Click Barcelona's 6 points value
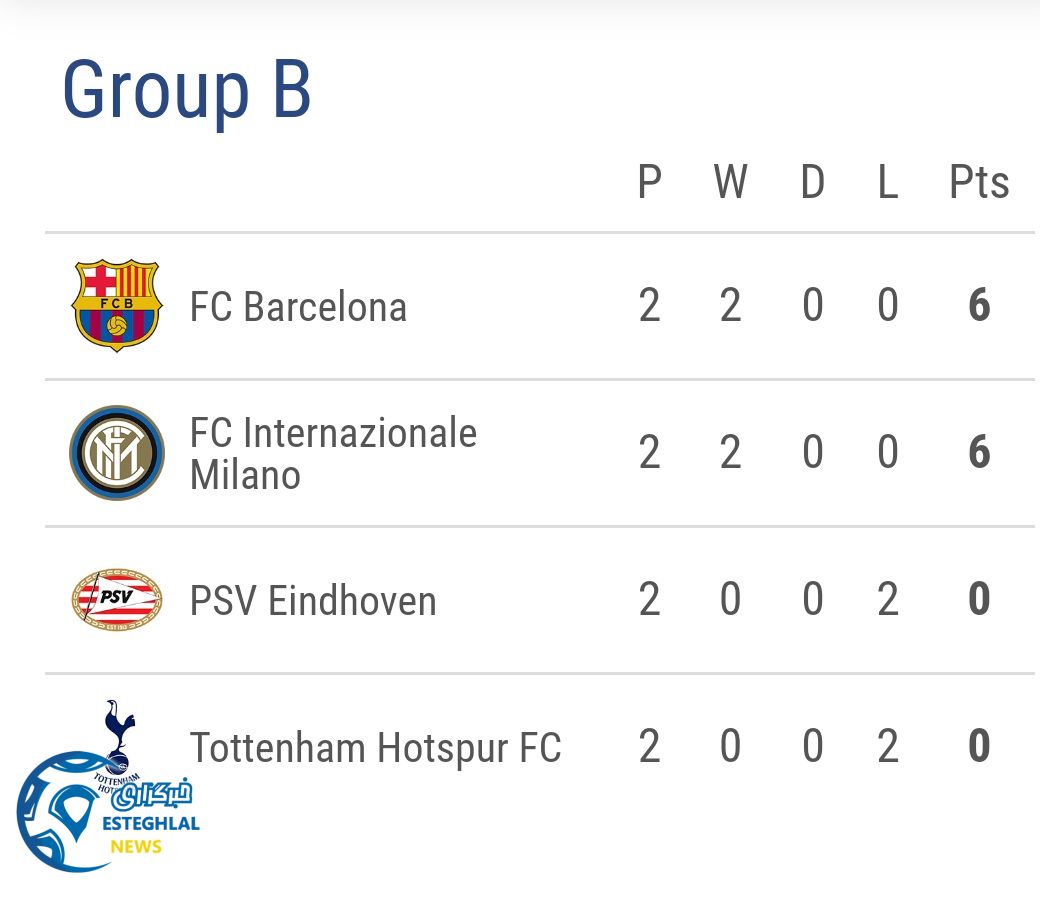The height and width of the screenshot is (902, 1040). point(979,306)
